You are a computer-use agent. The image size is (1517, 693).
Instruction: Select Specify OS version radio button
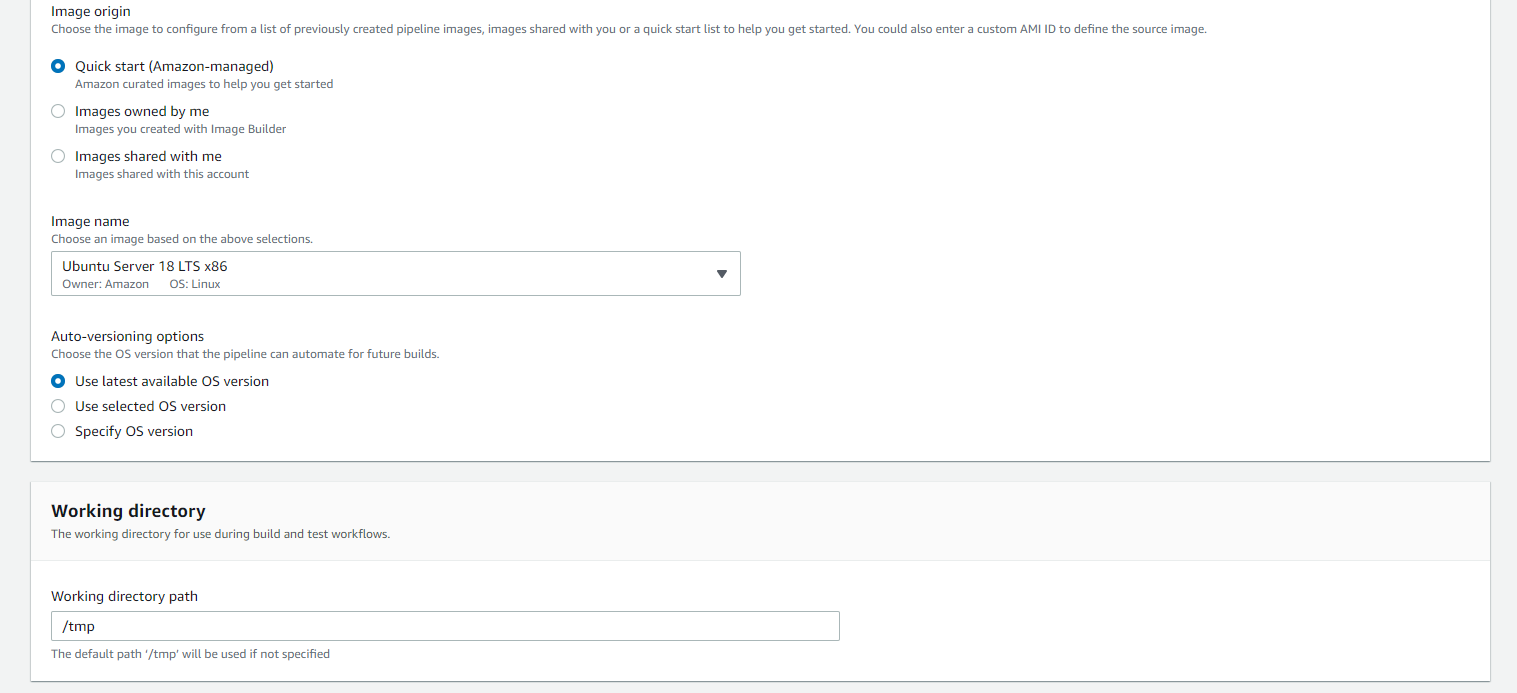click(x=58, y=431)
